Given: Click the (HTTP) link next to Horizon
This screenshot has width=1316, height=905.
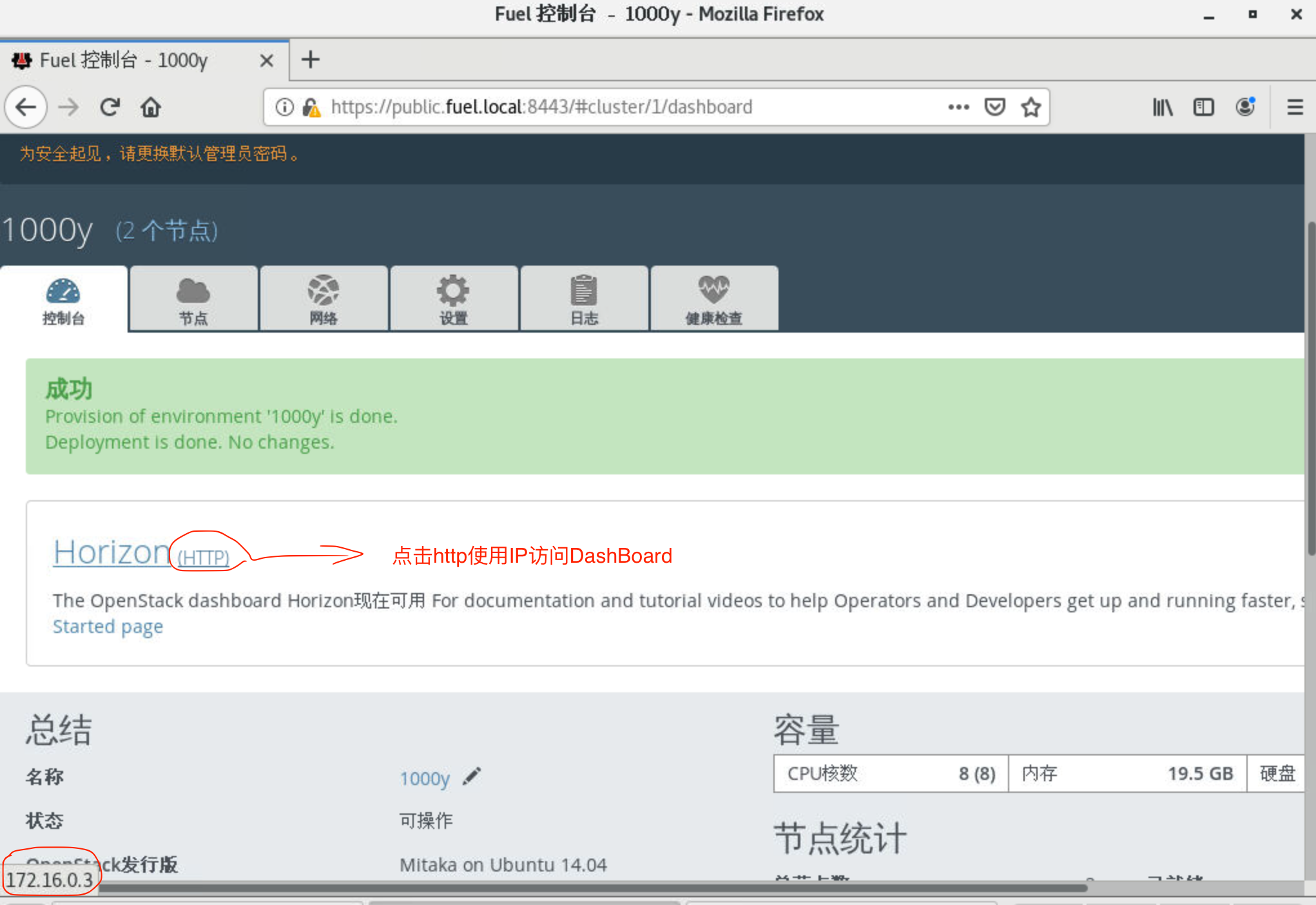Looking at the screenshot, I should pyautogui.click(x=203, y=557).
